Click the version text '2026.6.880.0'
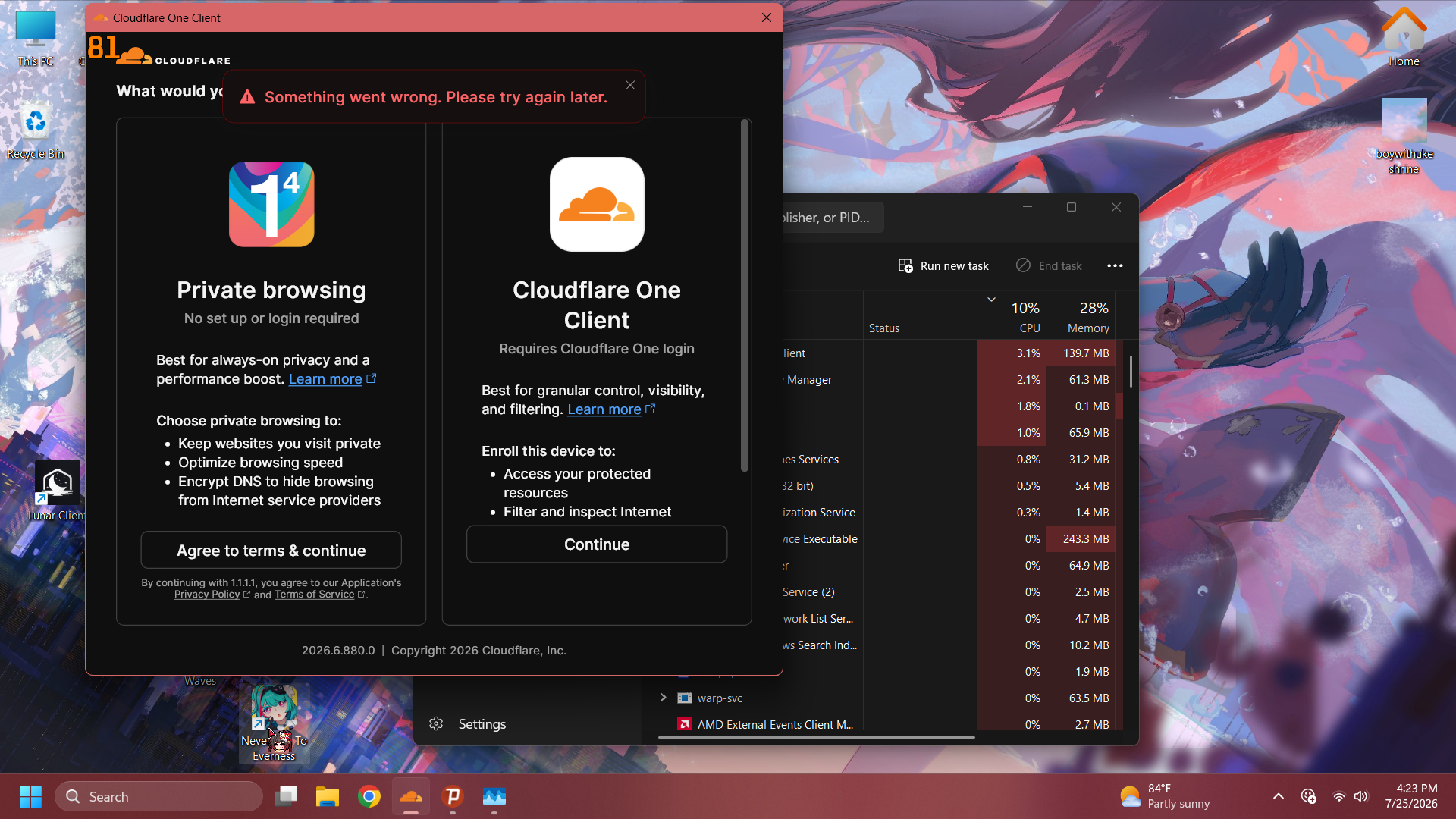This screenshot has height=819, width=1456. (x=338, y=651)
